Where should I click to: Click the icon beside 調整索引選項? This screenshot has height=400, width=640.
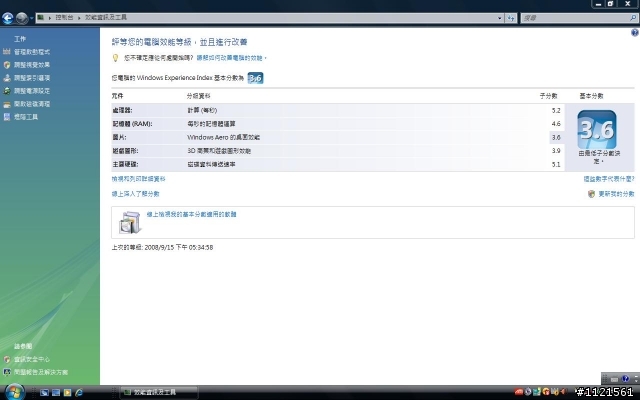pos(7,78)
